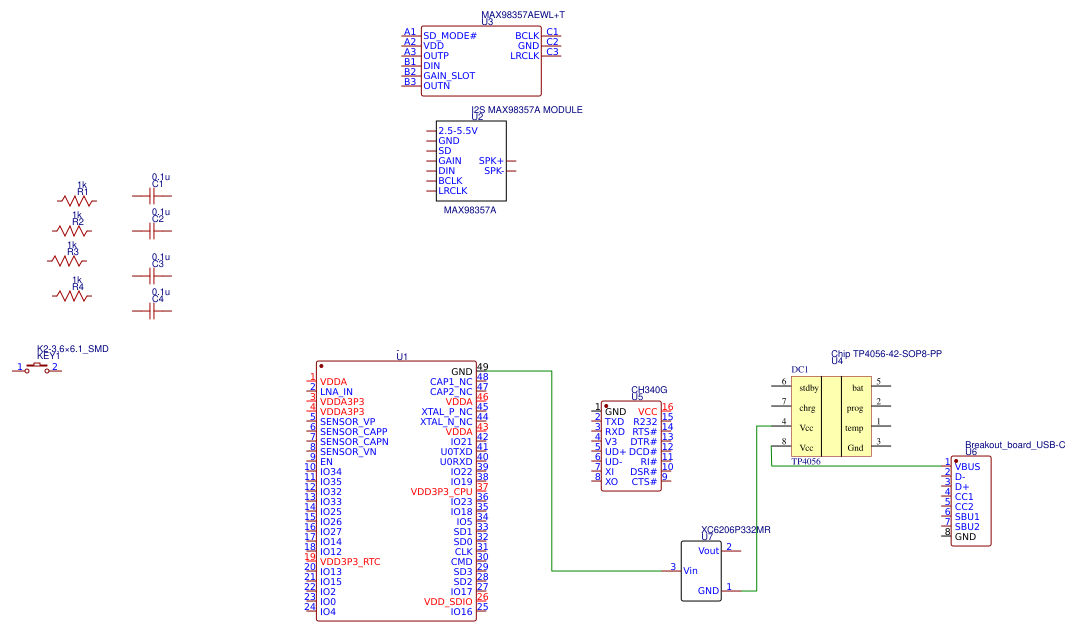Viewport: 1076px width, 631px height.
Task: Click the OUTP pin label on U3
Action: tap(436, 56)
